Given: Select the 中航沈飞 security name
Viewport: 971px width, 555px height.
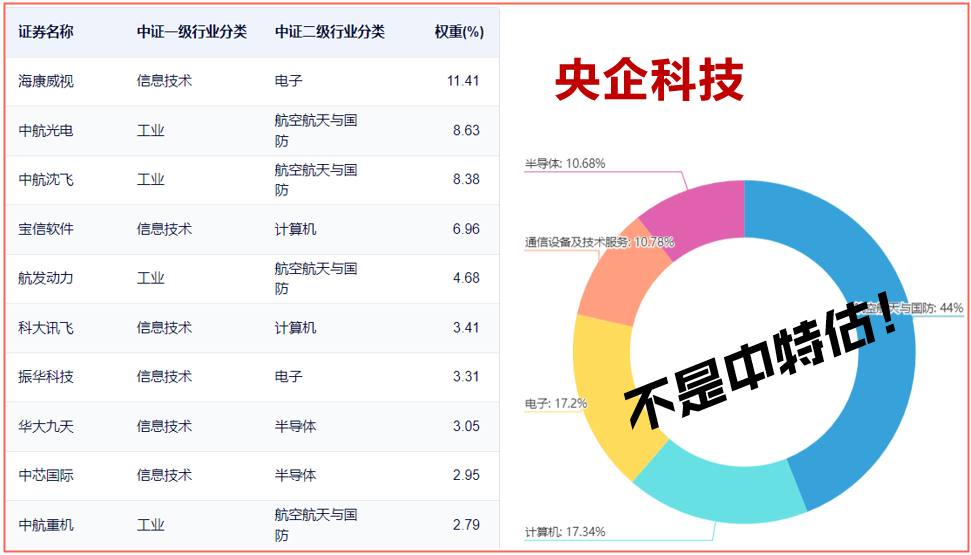Looking at the screenshot, I should point(46,180).
